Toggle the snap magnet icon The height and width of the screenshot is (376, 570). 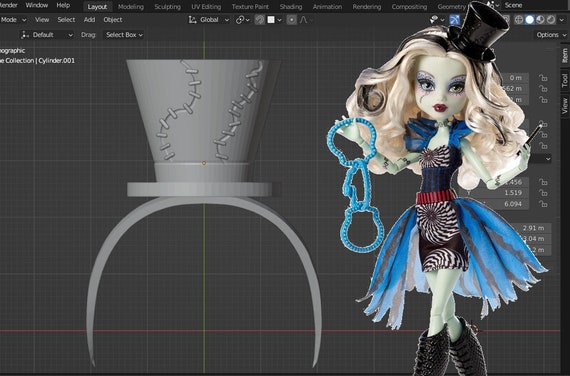click(x=259, y=20)
